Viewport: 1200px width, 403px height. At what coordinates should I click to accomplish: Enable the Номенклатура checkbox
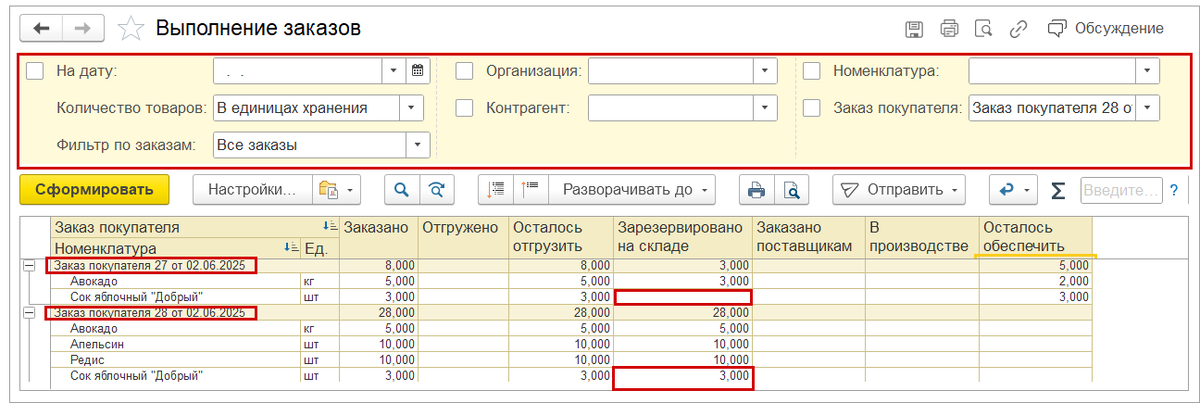click(x=812, y=71)
